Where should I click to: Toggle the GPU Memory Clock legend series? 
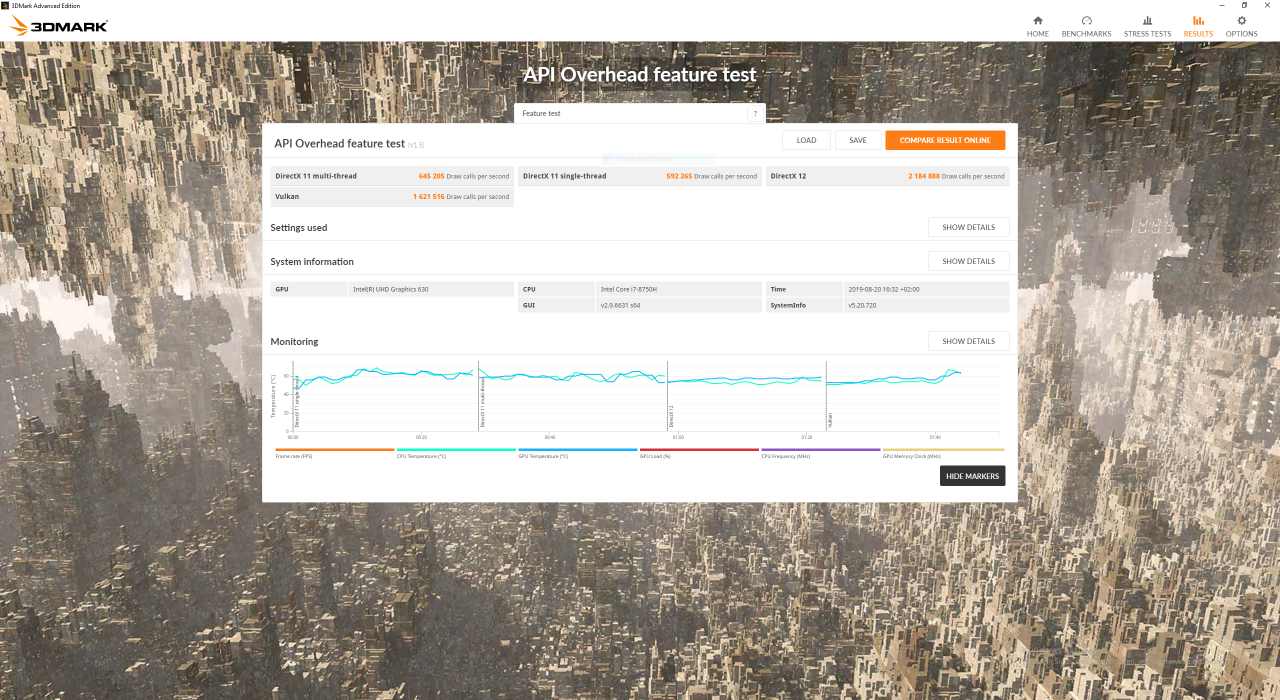943,453
